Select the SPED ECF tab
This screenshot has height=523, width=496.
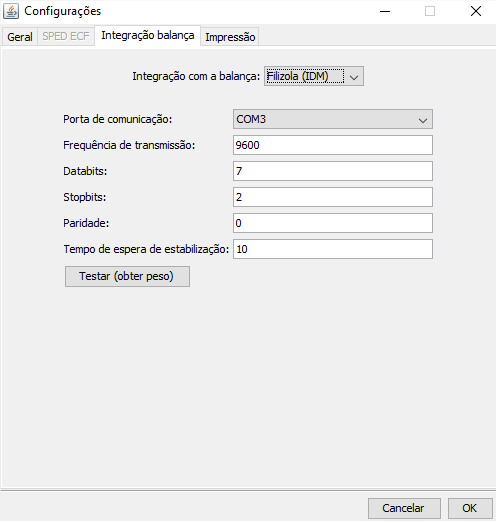(66, 36)
